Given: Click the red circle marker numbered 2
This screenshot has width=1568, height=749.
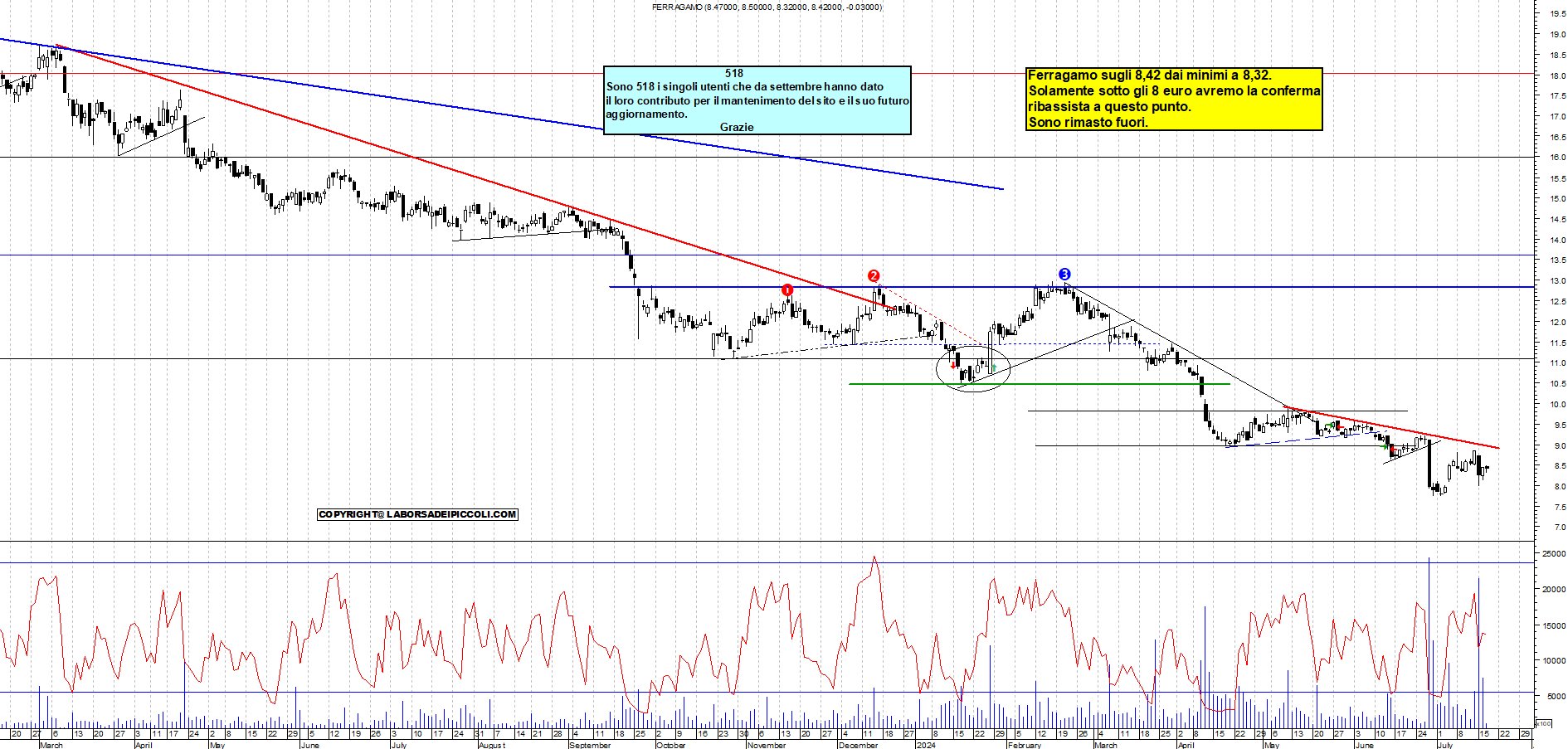Looking at the screenshot, I should click(874, 275).
